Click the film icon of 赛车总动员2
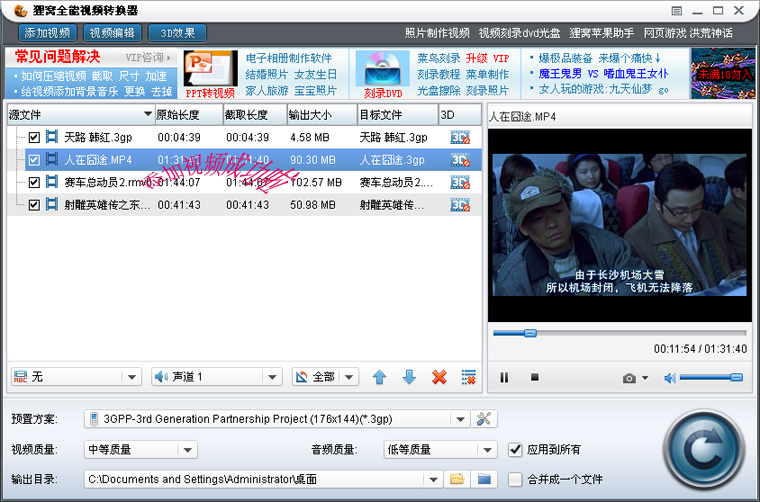 pyautogui.click(x=52, y=182)
